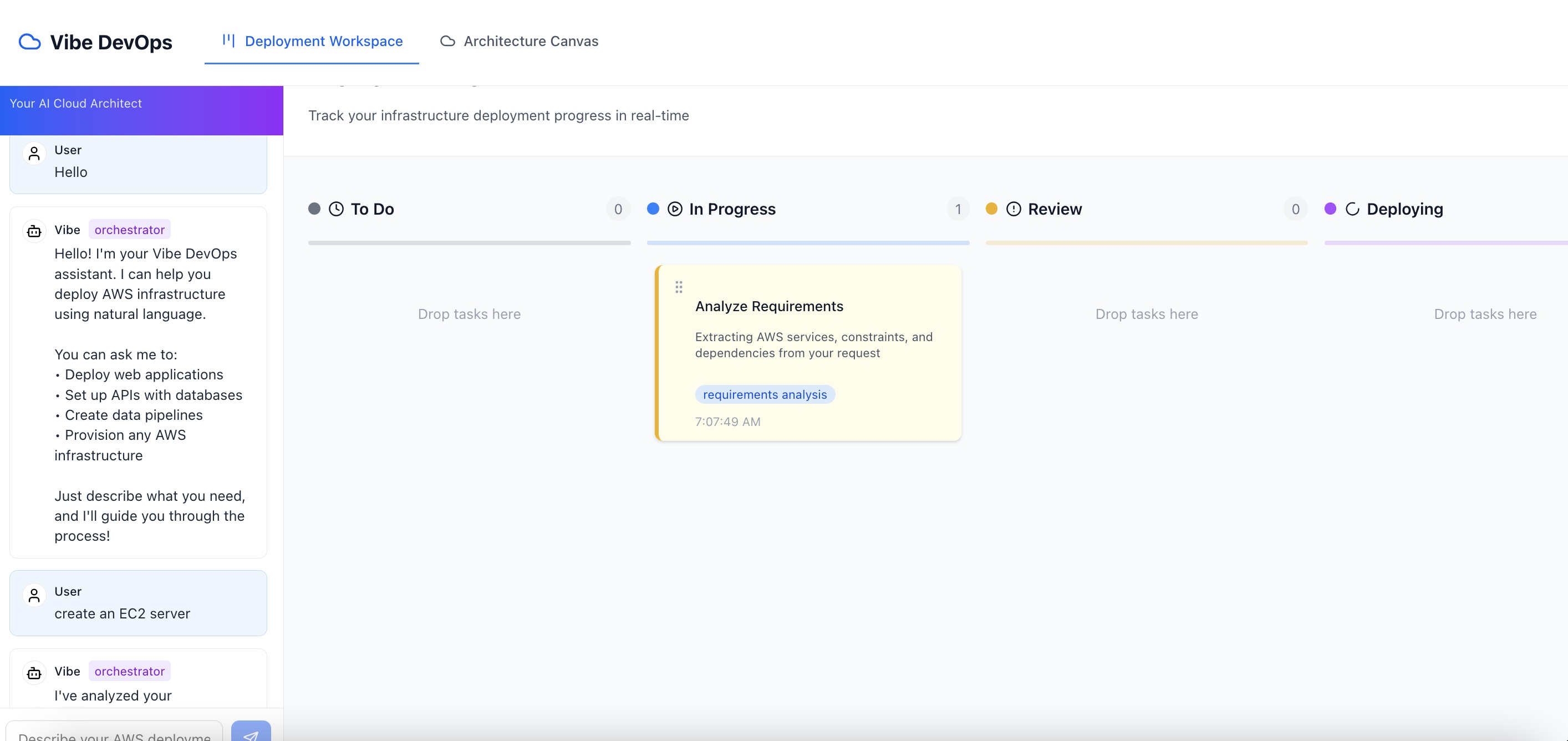Click the robot avatar on first Vibe message

(34, 231)
